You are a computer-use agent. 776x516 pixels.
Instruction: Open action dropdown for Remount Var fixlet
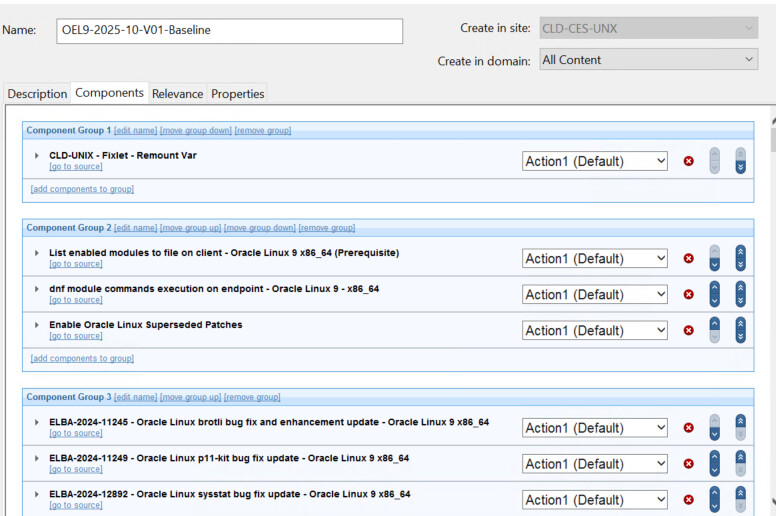(x=595, y=161)
